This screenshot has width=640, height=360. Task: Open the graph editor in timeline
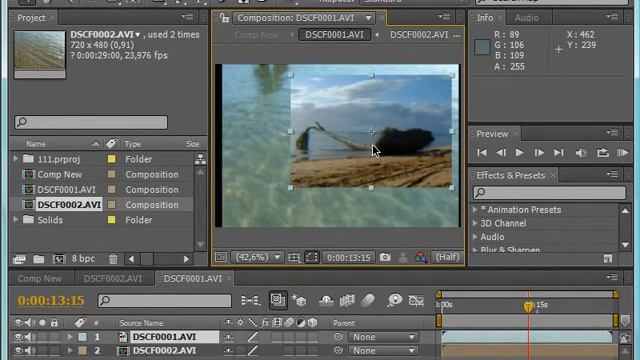click(x=416, y=301)
